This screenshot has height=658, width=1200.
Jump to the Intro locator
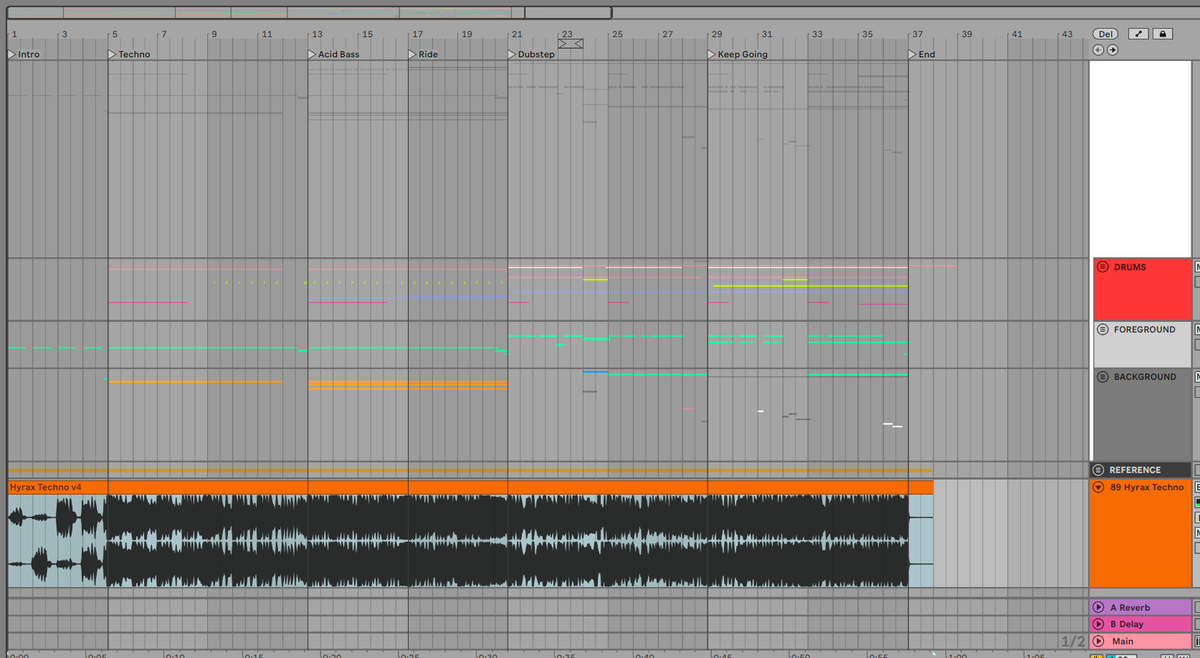24,54
